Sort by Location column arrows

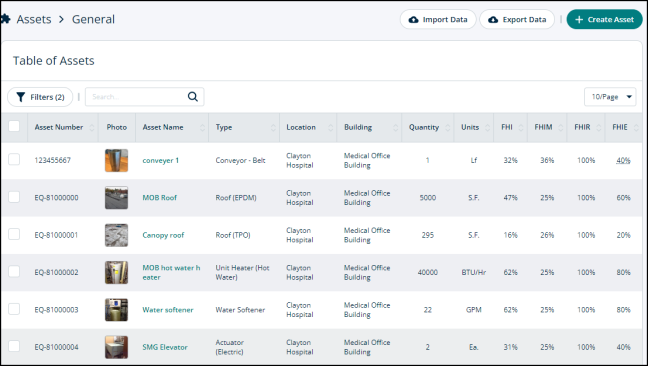330,128
